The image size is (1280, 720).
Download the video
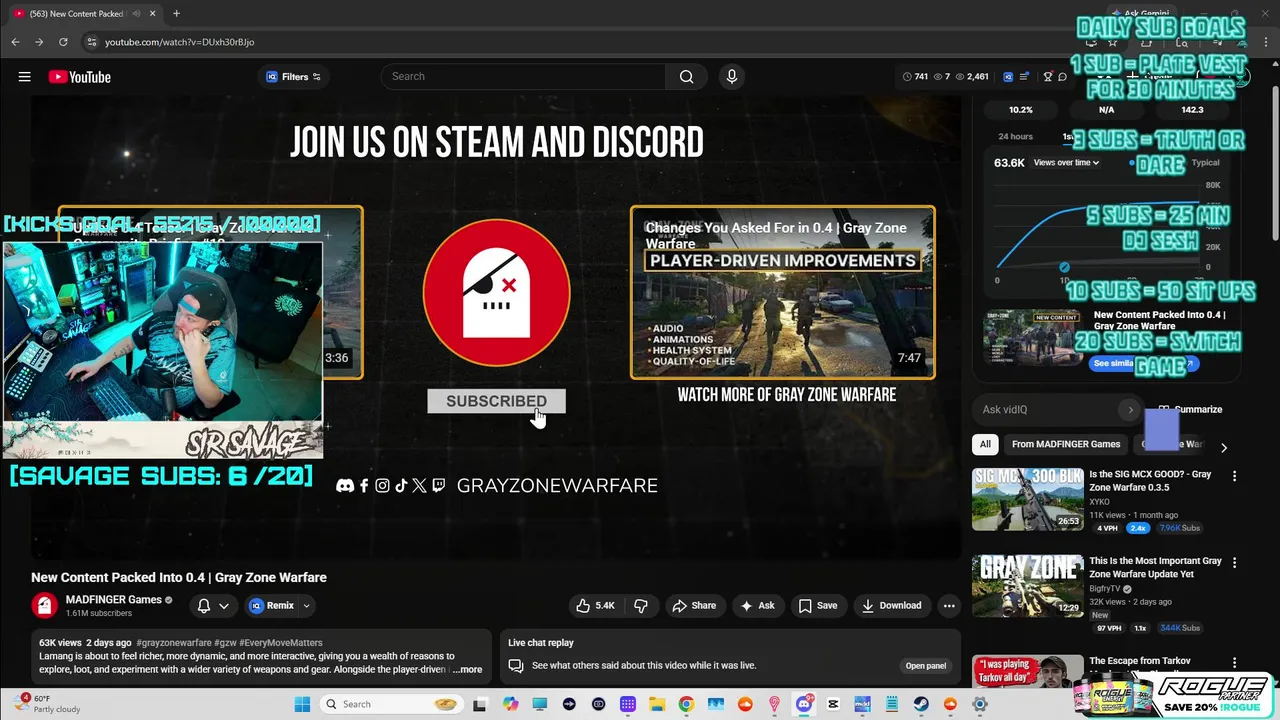click(x=891, y=605)
